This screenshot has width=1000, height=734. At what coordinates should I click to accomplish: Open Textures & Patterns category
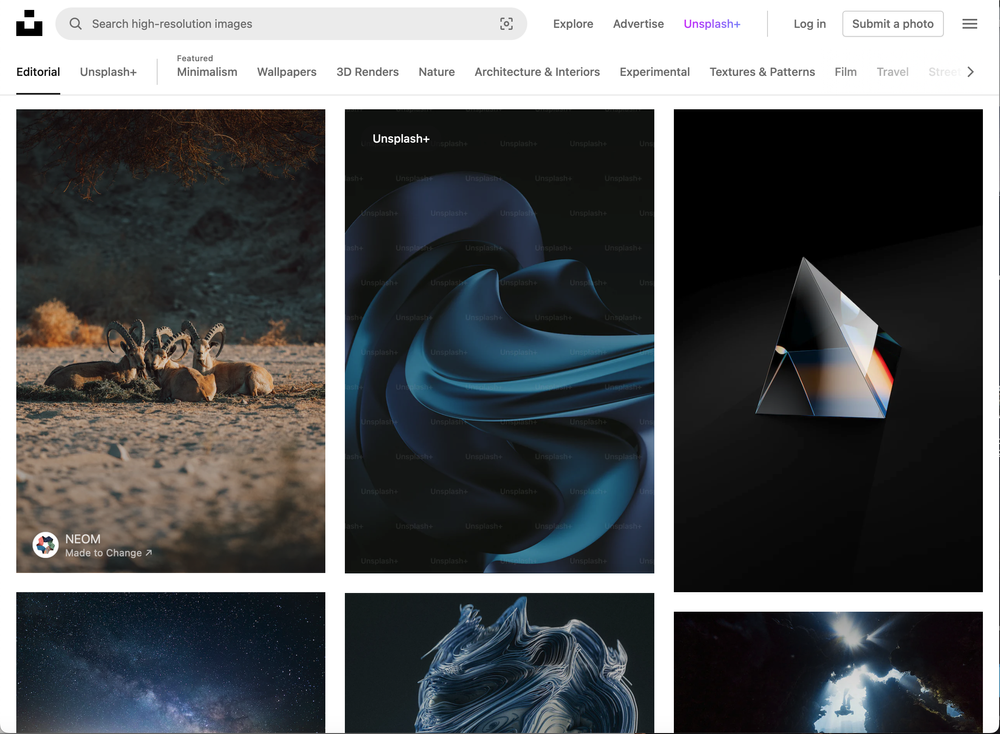(x=762, y=72)
